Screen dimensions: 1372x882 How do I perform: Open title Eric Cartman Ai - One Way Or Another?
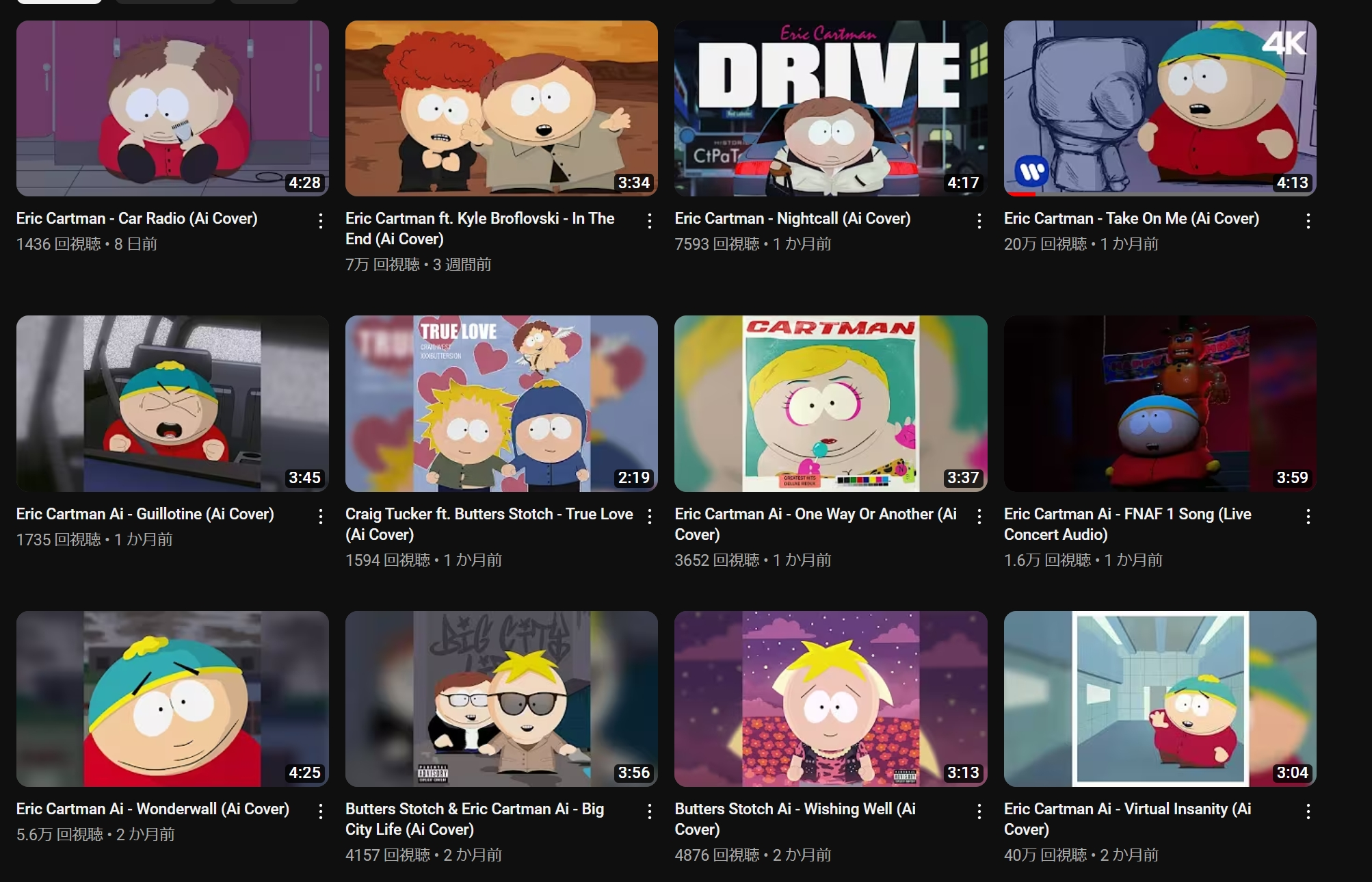(x=816, y=524)
